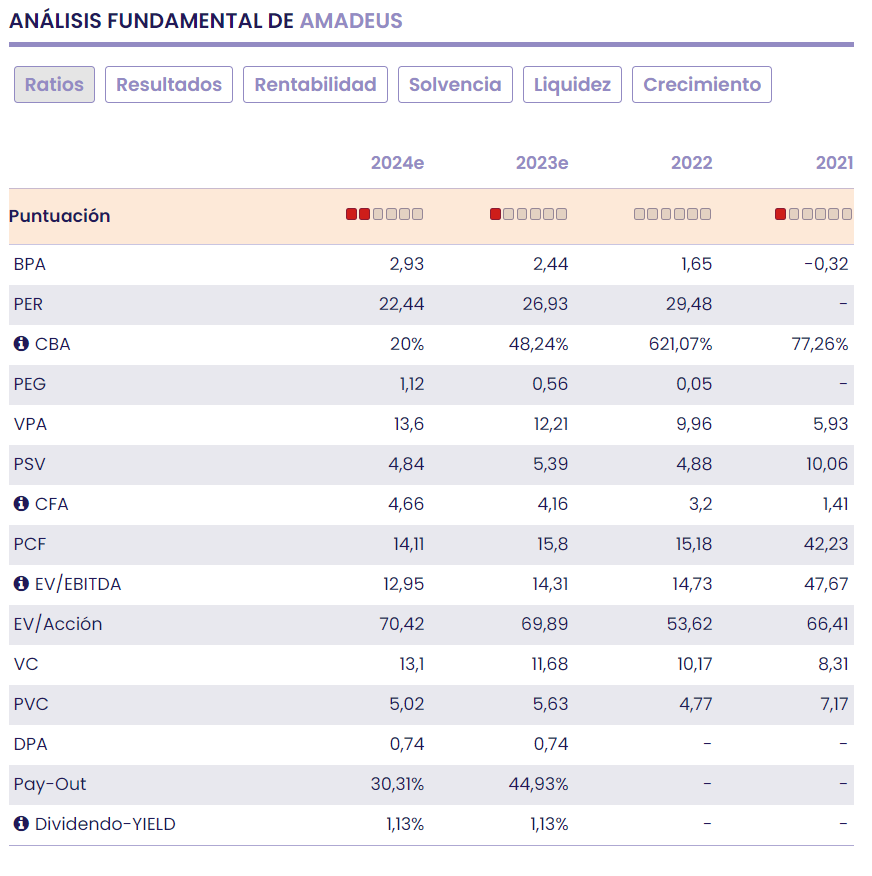The image size is (872, 876).
Task: Click the AMADEUS company name link
Action: pyautogui.click(x=351, y=20)
